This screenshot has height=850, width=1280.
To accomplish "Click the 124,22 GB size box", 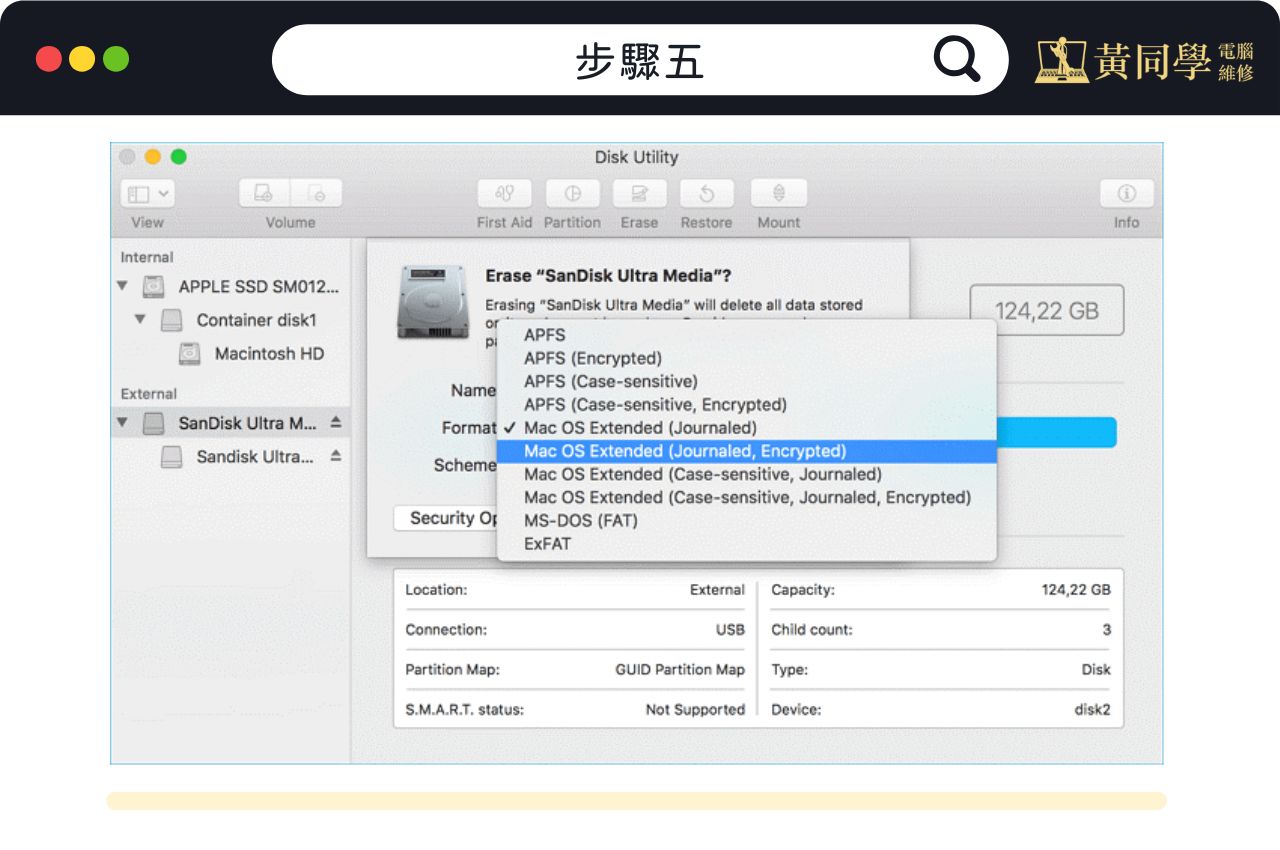I will [x=1047, y=311].
